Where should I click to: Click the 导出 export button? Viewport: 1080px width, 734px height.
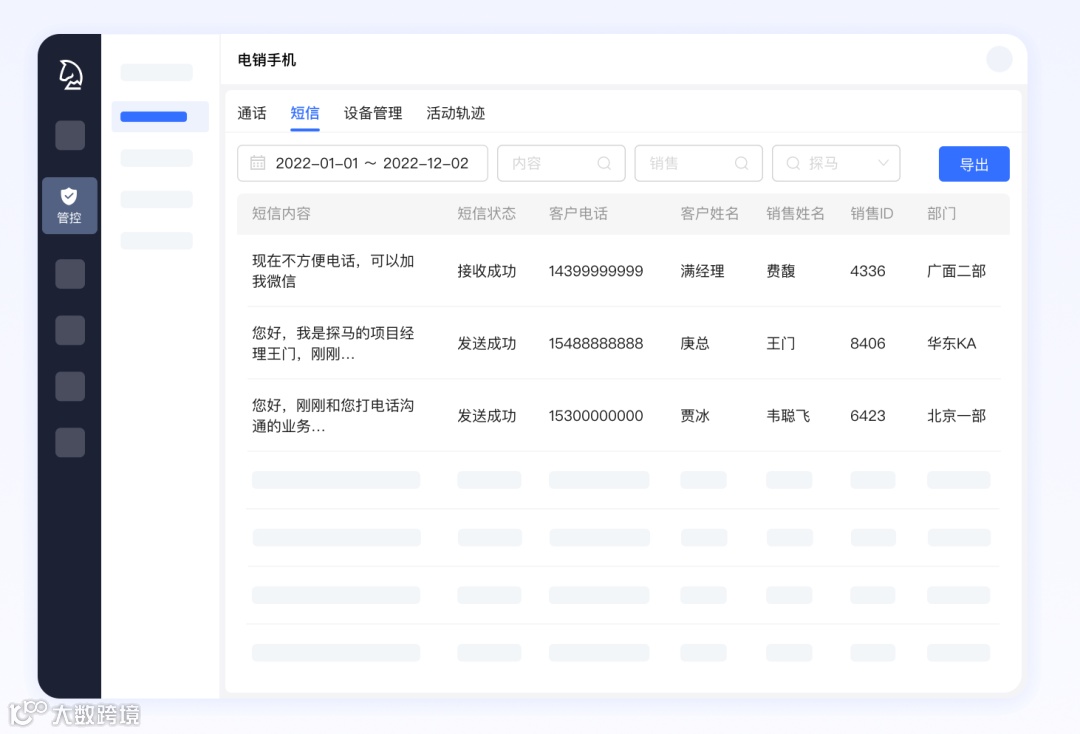(x=974, y=164)
